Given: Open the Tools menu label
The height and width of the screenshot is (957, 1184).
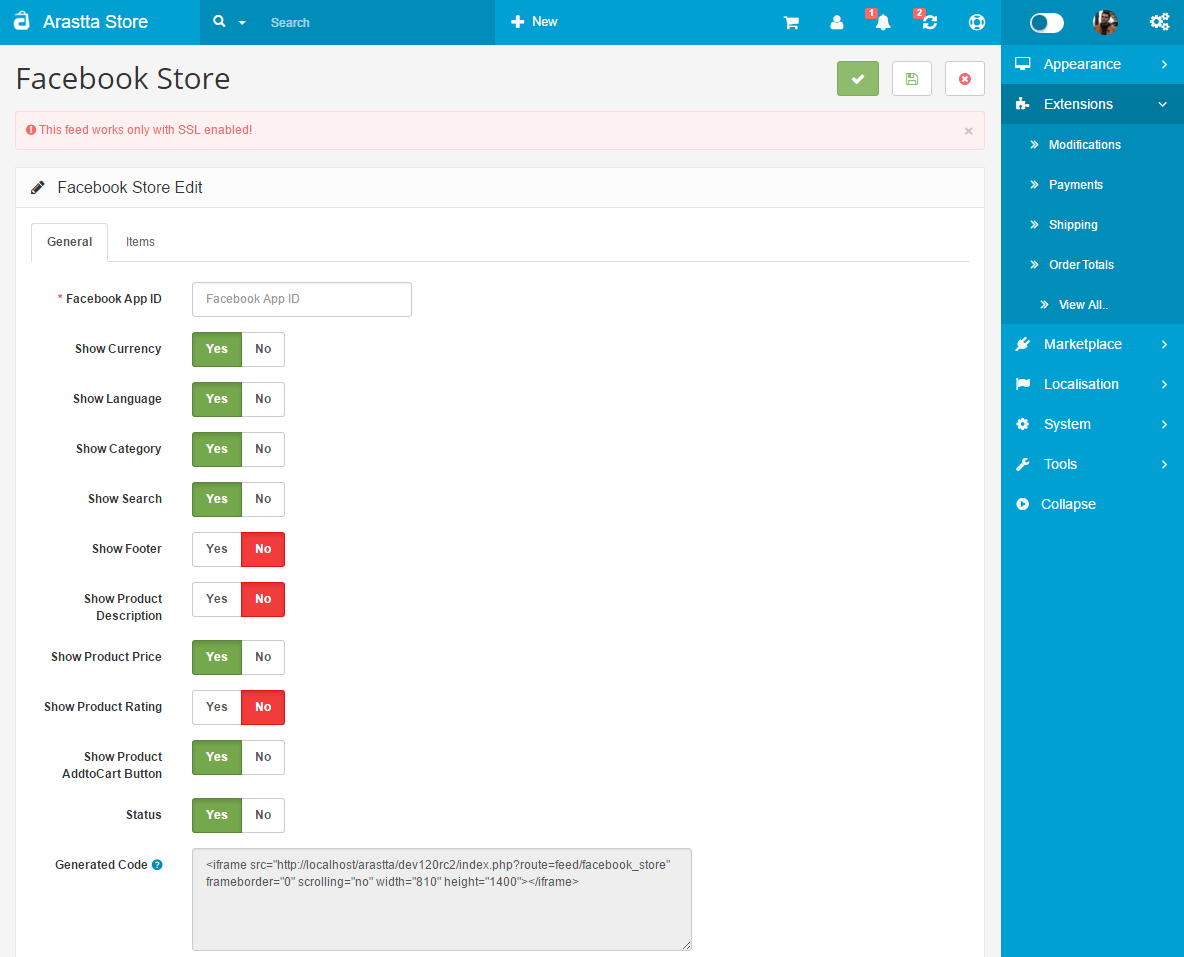Looking at the screenshot, I should (x=1060, y=465).
